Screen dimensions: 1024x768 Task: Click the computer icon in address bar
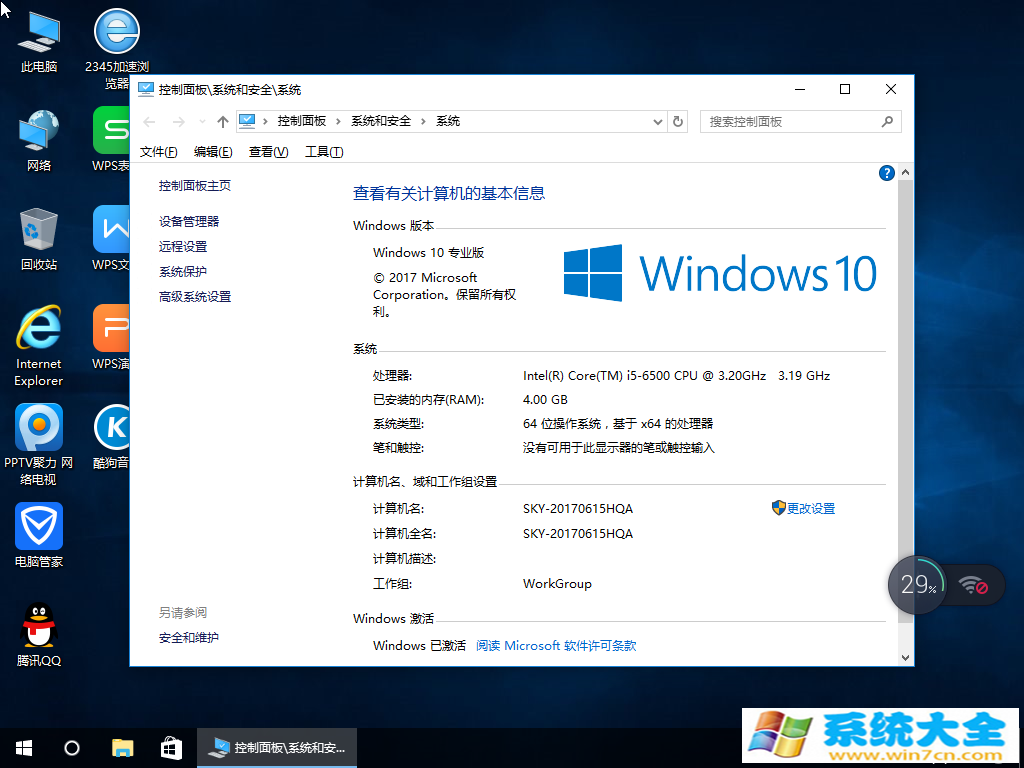247,121
